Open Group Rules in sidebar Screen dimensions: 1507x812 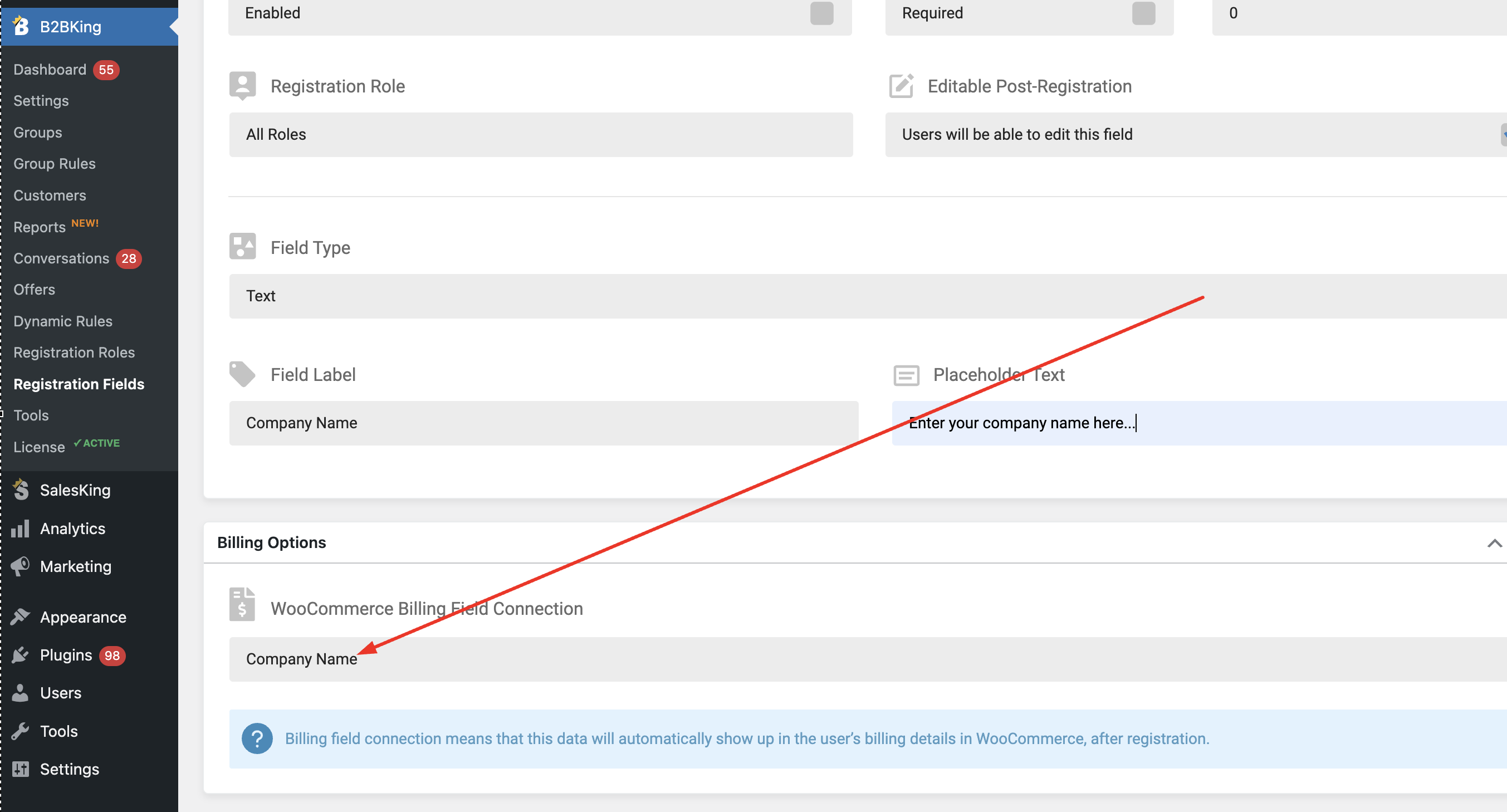pyautogui.click(x=55, y=164)
